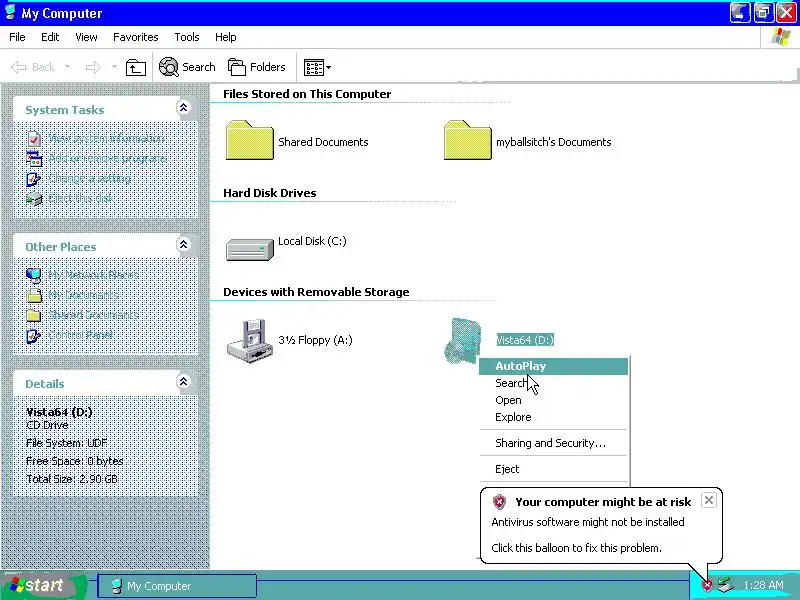Click the View system information link
The width and height of the screenshot is (800, 600).
click(107, 139)
